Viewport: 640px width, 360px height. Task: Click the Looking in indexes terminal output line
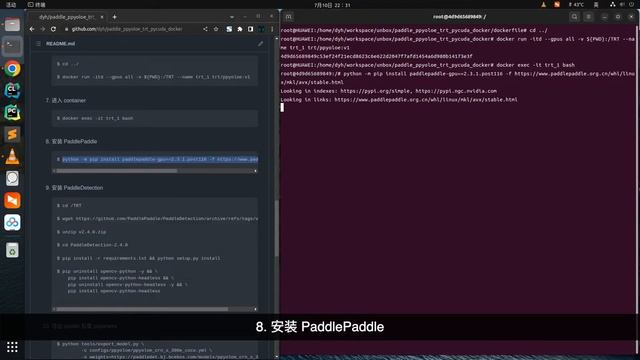tap(389, 91)
